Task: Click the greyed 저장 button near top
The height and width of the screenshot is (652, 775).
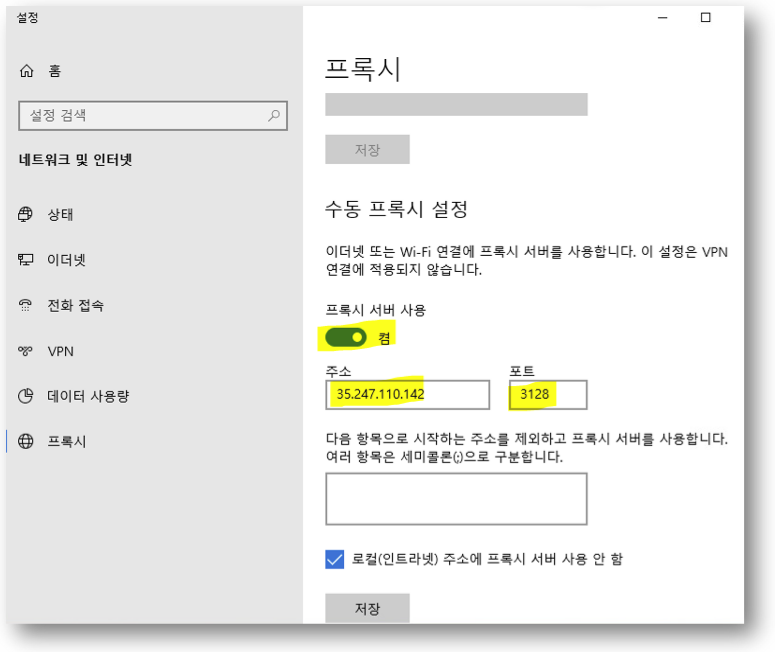Action: (367, 149)
